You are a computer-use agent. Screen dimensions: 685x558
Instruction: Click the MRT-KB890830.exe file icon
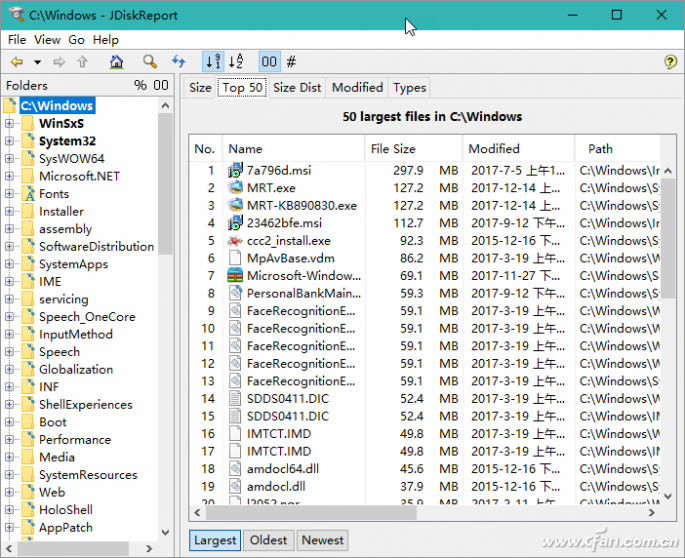click(x=235, y=205)
